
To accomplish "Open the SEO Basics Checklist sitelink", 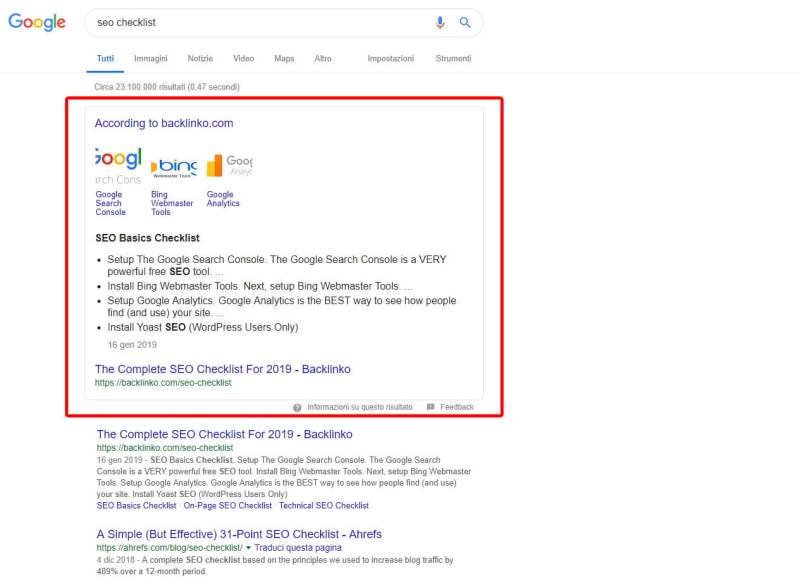I will (x=136, y=505).
